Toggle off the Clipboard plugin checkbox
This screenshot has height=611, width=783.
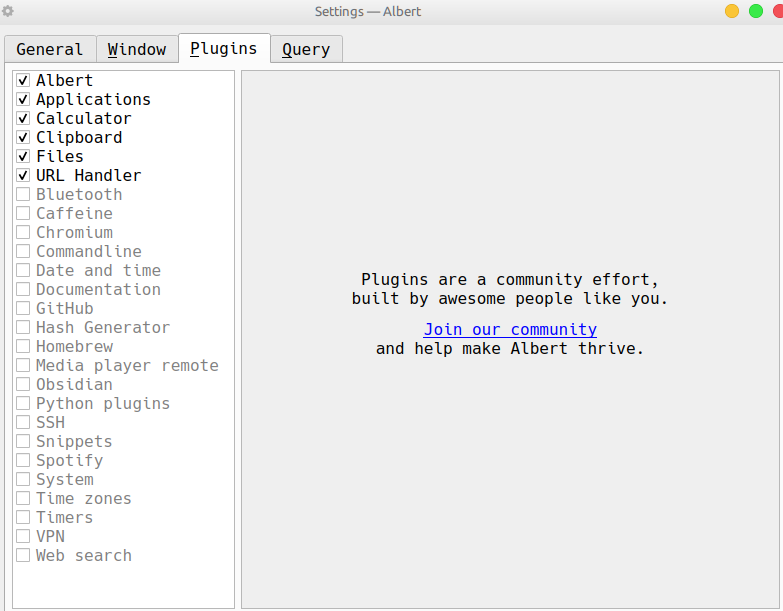23,137
